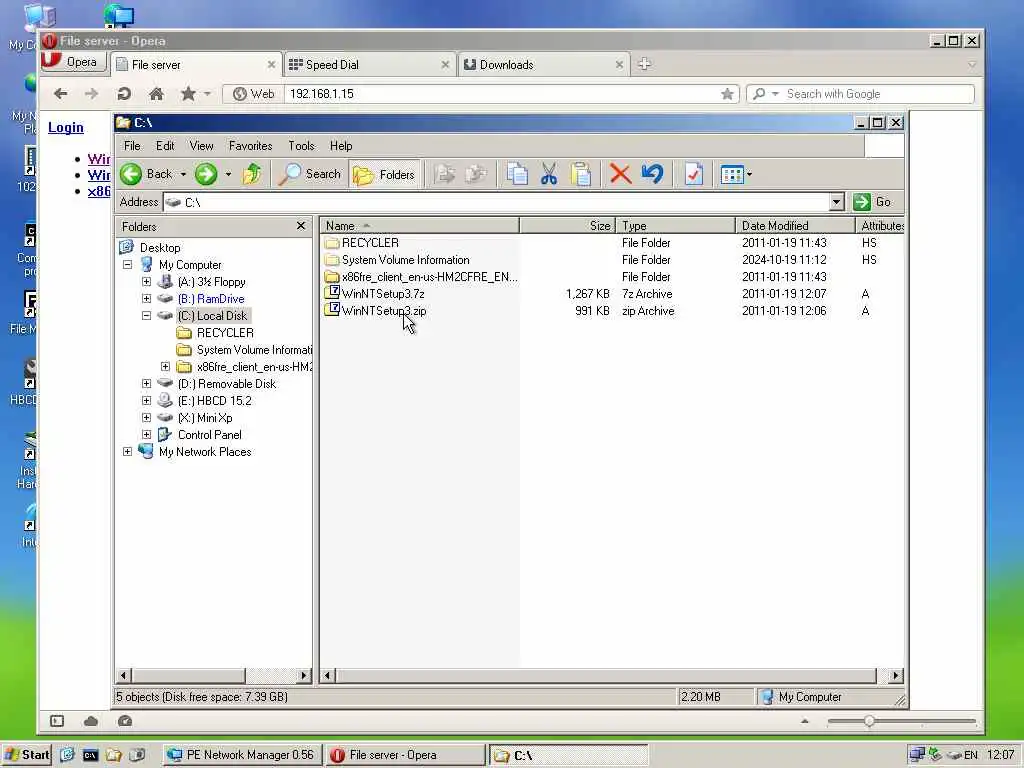The height and width of the screenshot is (768, 1024).
Task: Expand the Control Panel tree node
Action: [146, 434]
